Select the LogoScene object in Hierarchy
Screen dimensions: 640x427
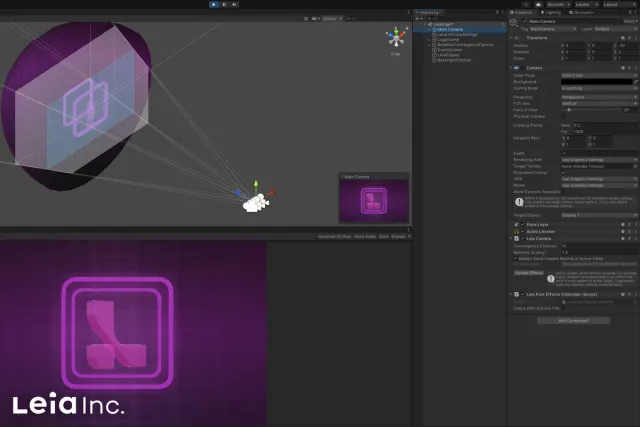pos(448,40)
